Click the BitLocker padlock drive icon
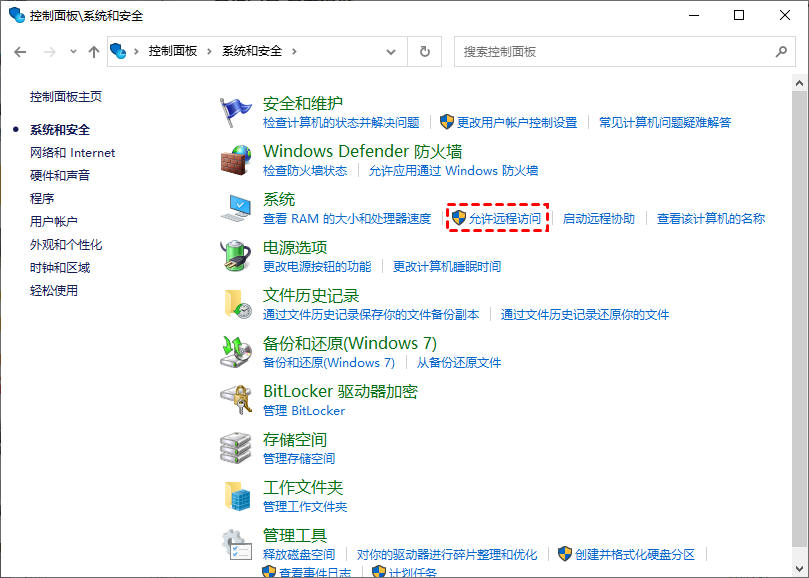This screenshot has height=578, width=809. pyautogui.click(x=236, y=400)
